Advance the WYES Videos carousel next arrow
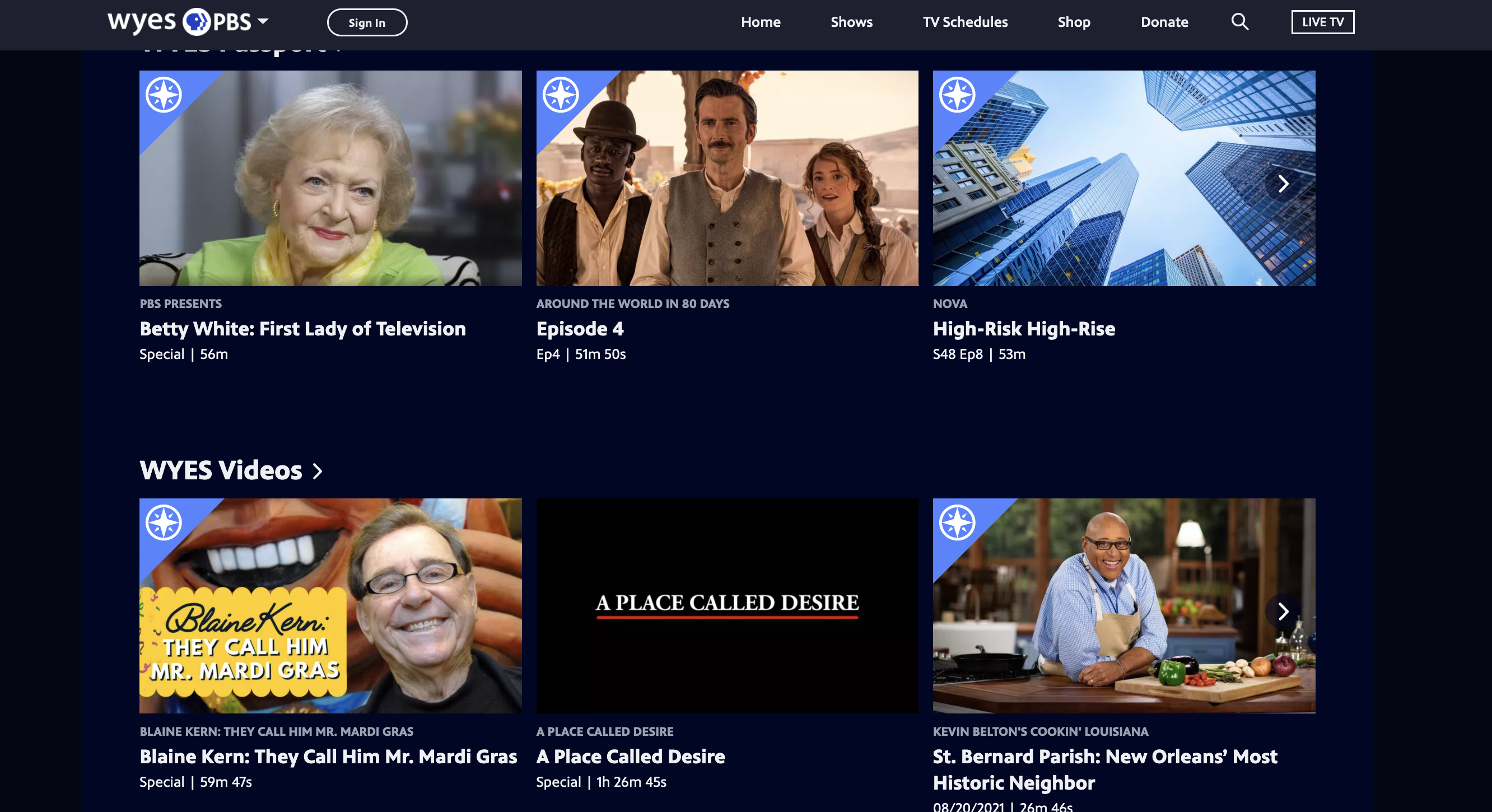The width and height of the screenshot is (1492, 812). (1283, 611)
